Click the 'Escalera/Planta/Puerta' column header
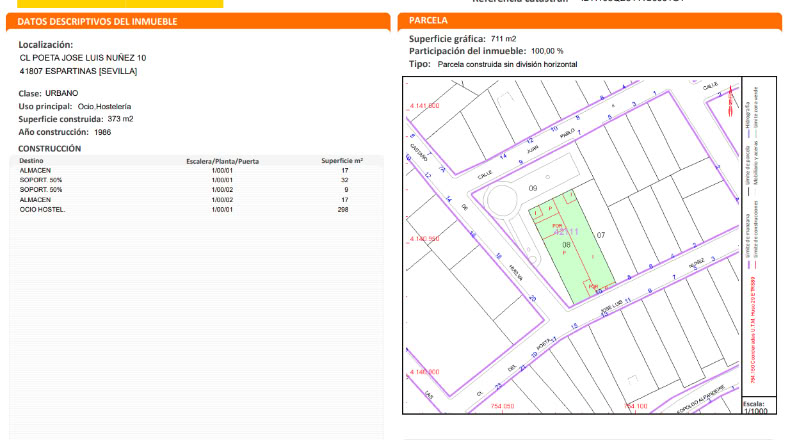 tap(222, 161)
